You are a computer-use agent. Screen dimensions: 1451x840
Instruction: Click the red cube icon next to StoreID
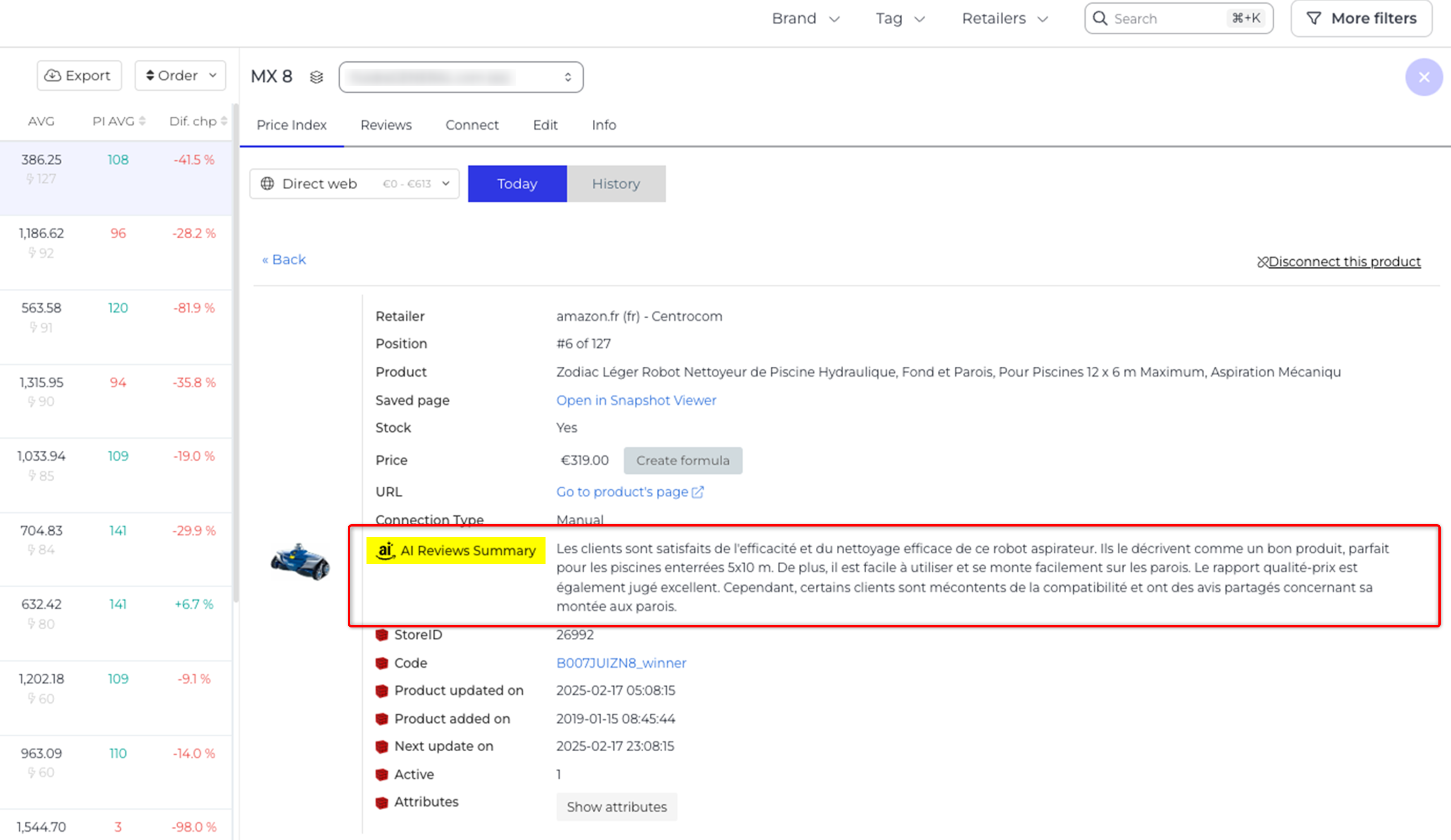[381, 634]
